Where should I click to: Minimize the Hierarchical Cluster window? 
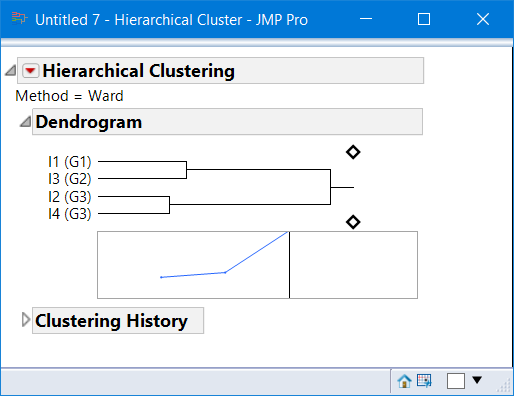click(366, 19)
